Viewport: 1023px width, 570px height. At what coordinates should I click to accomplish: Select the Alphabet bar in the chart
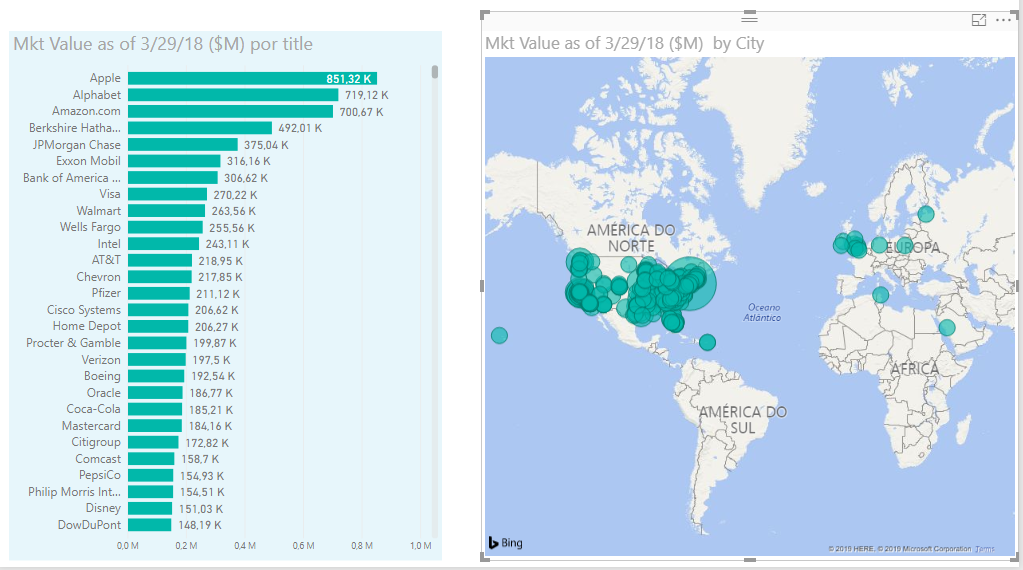(233, 95)
